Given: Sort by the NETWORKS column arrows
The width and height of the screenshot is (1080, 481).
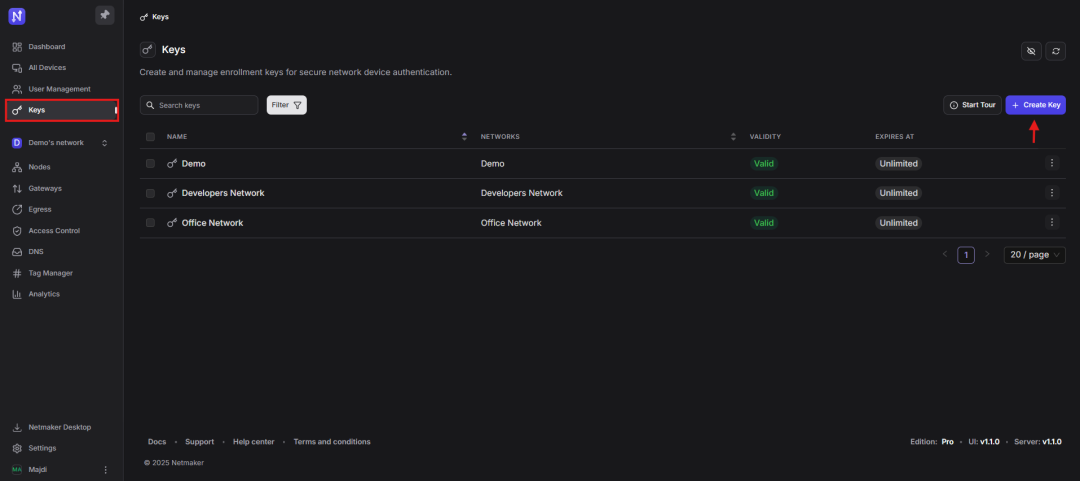Looking at the screenshot, I should [733, 136].
